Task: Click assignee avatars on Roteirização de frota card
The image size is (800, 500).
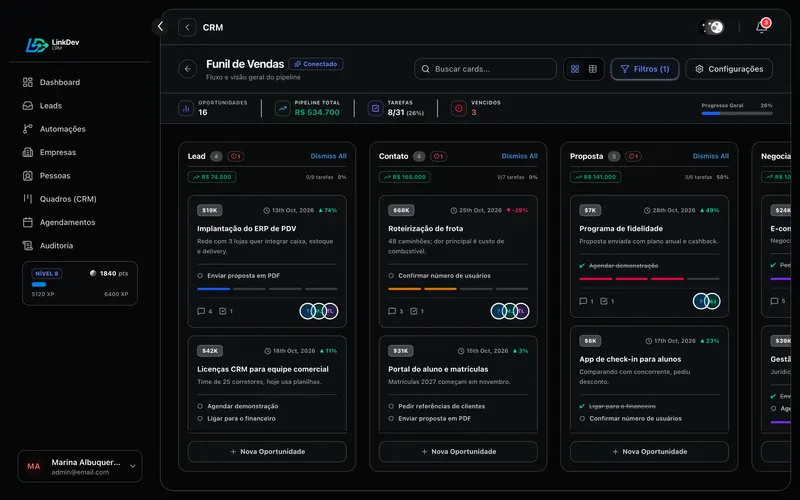Action: tap(510, 311)
